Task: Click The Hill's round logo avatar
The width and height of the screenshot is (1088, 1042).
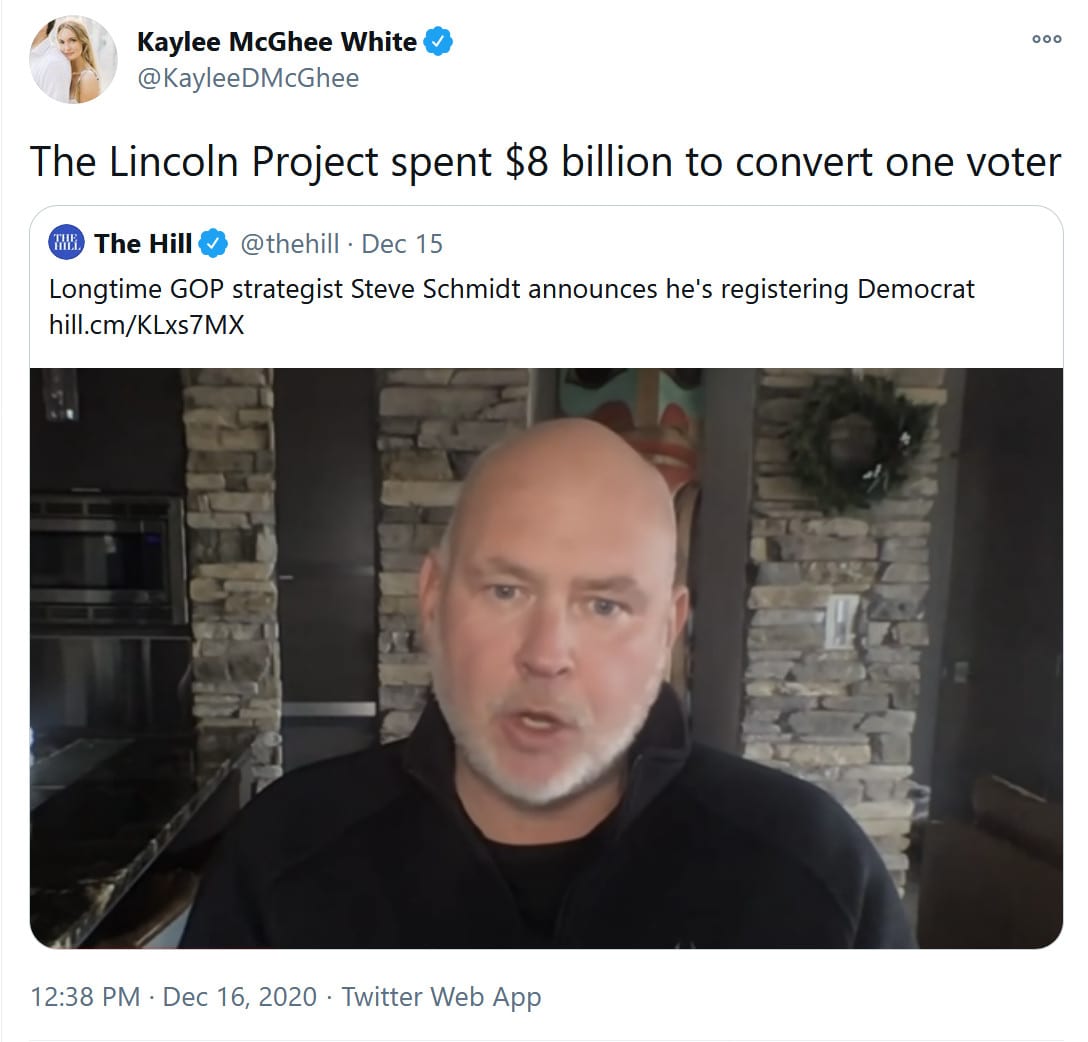Action: coord(67,243)
